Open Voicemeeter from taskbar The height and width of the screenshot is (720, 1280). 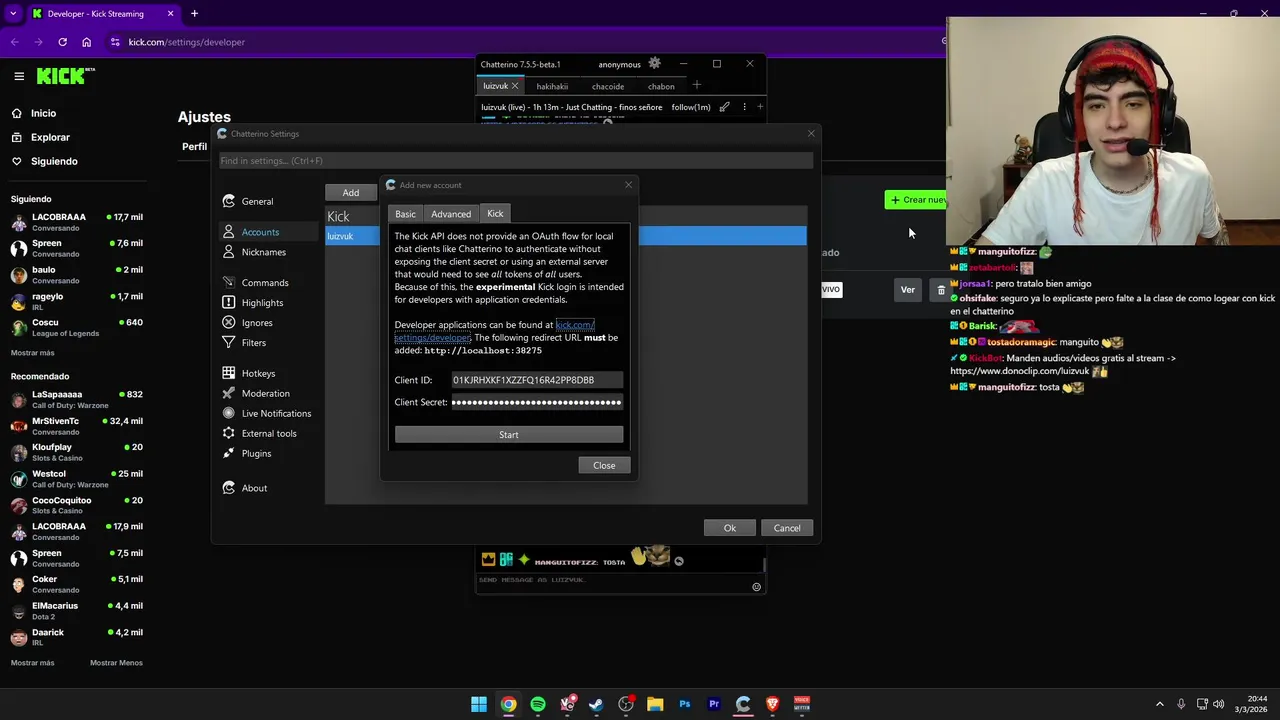pos(802,704)
